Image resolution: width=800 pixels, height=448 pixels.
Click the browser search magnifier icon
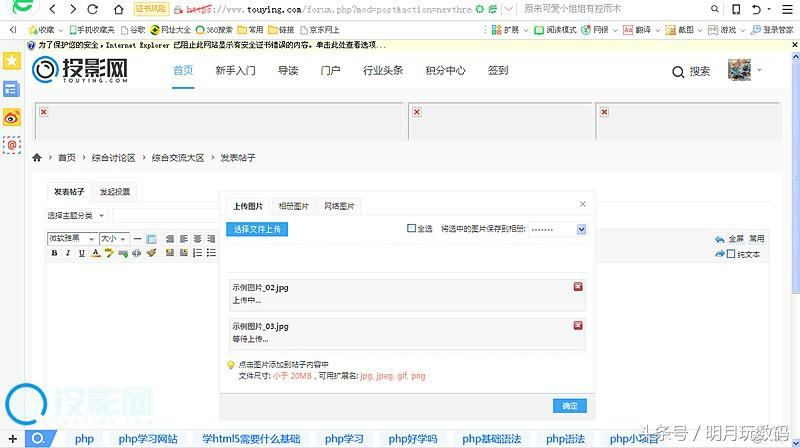pos(715,9)
